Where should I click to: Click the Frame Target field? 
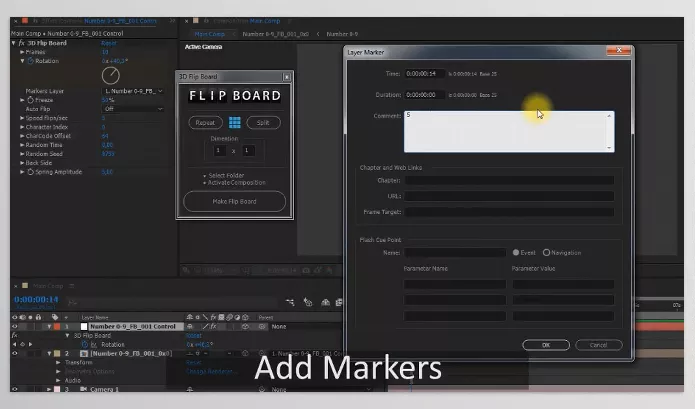(x=509, y=212)
